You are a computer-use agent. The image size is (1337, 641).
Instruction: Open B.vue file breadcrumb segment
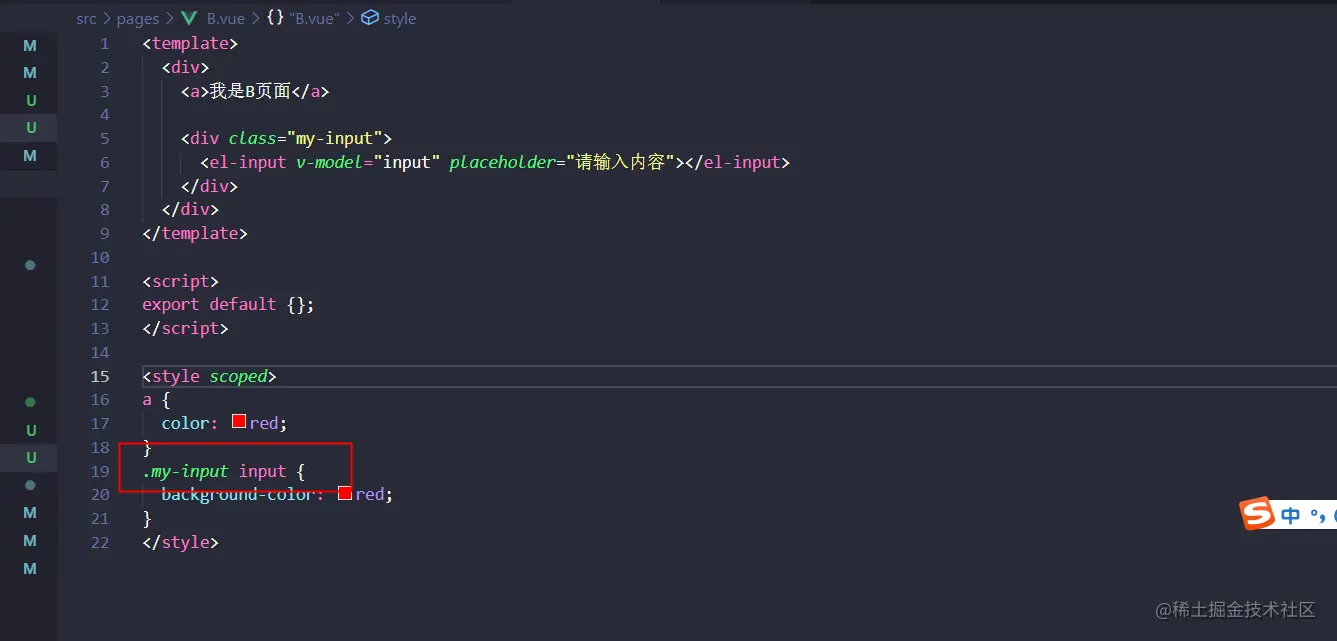tap(226, 19)
